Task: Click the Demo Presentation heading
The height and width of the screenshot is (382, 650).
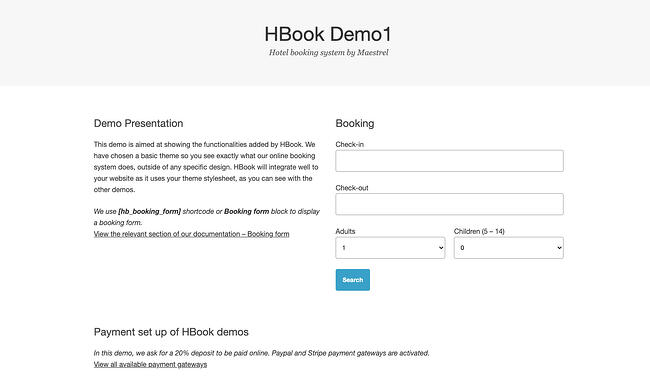Action: (138, 123)
